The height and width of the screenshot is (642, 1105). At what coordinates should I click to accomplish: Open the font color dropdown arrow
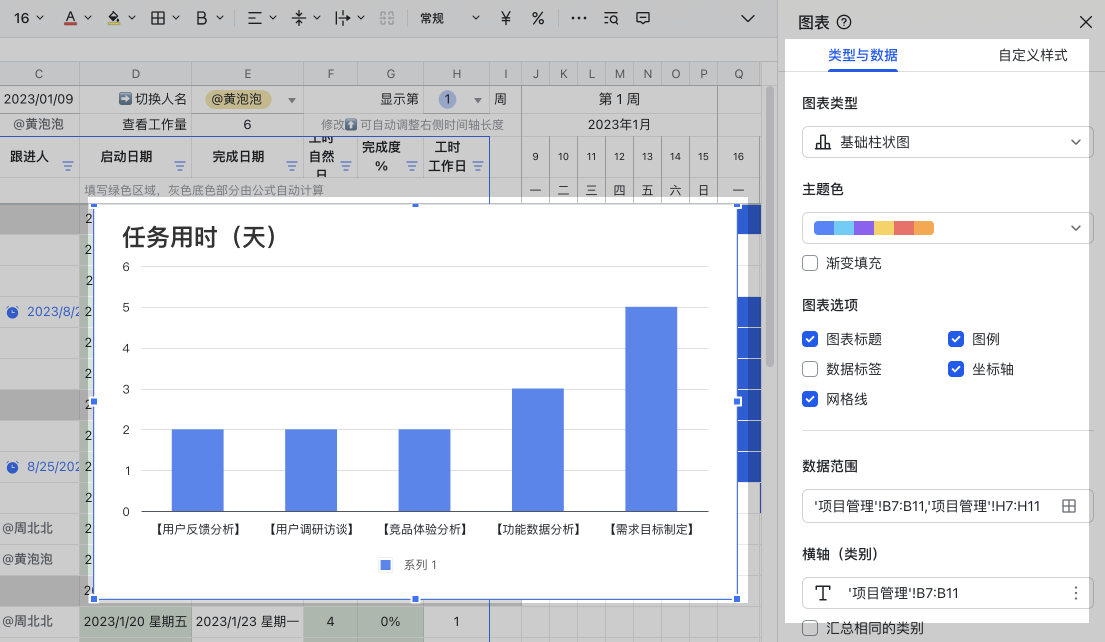(88, 18)
